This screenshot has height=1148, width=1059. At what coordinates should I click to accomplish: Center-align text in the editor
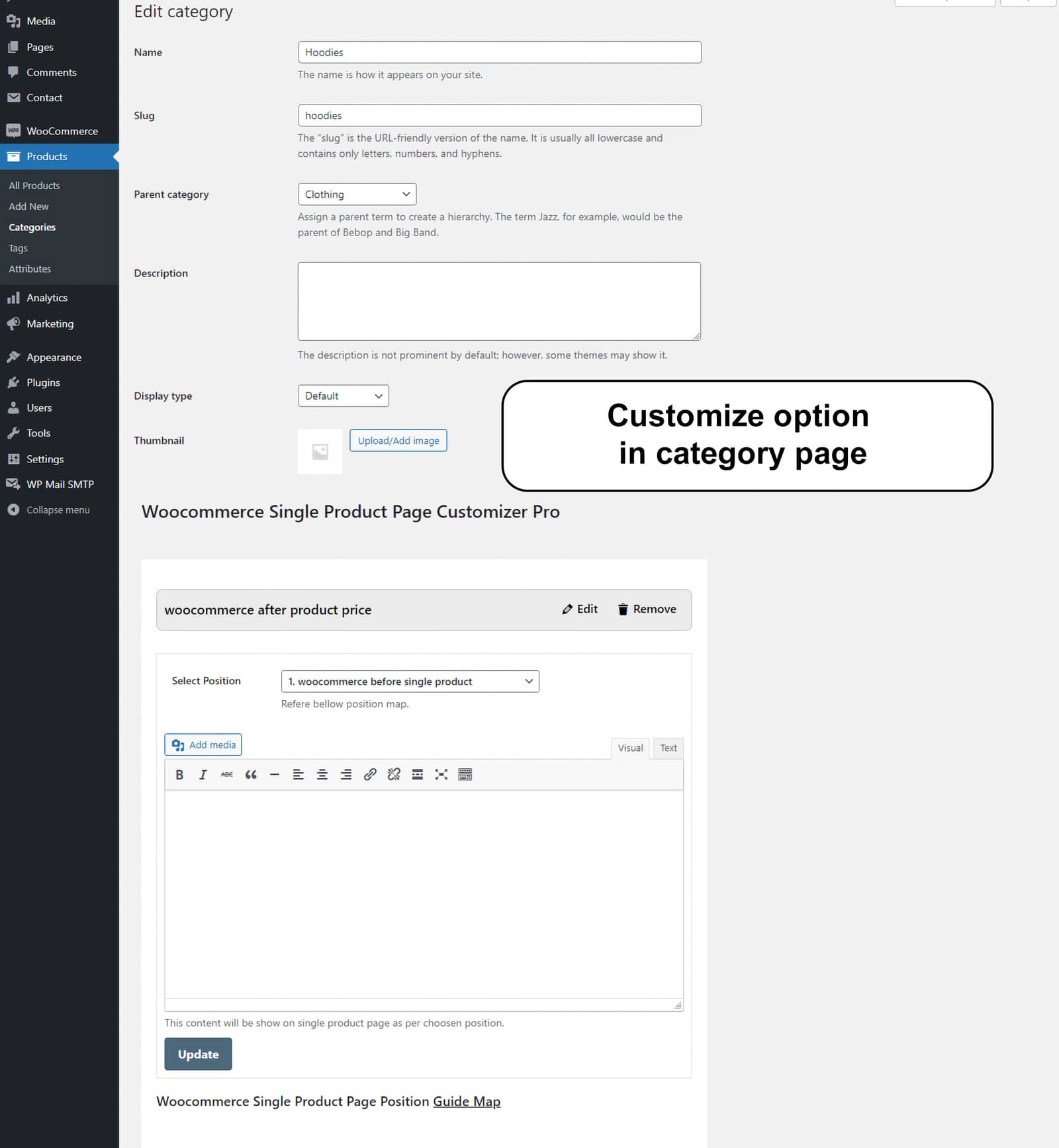(x=322, y=774)
